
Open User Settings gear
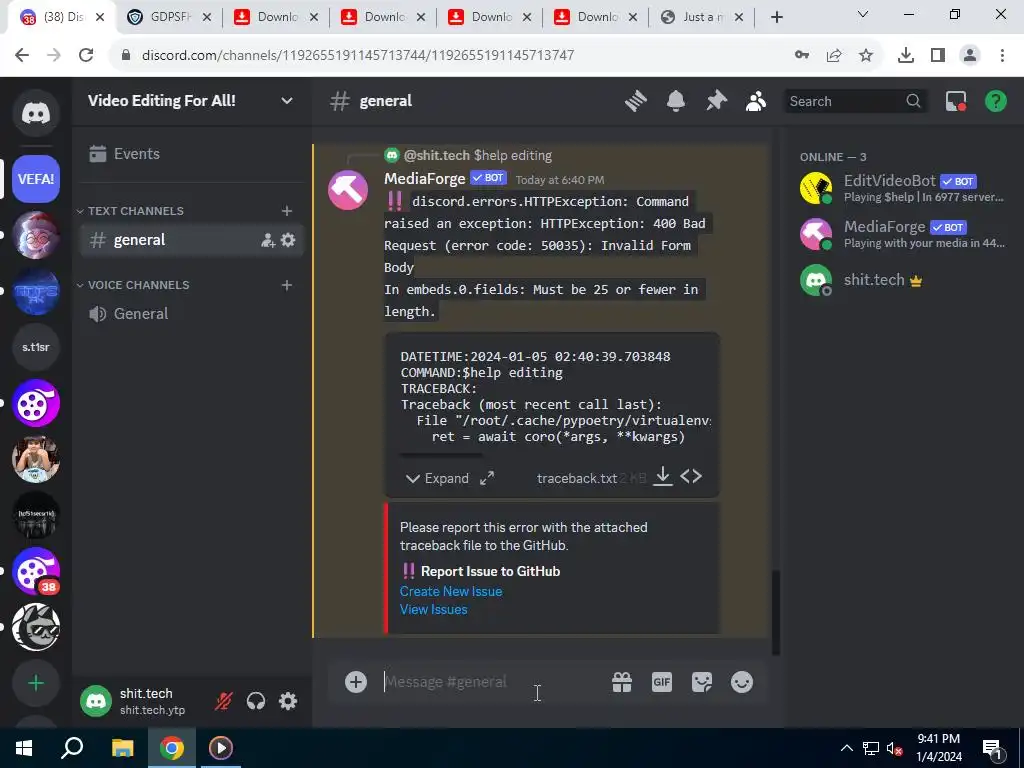click(288, 701)
